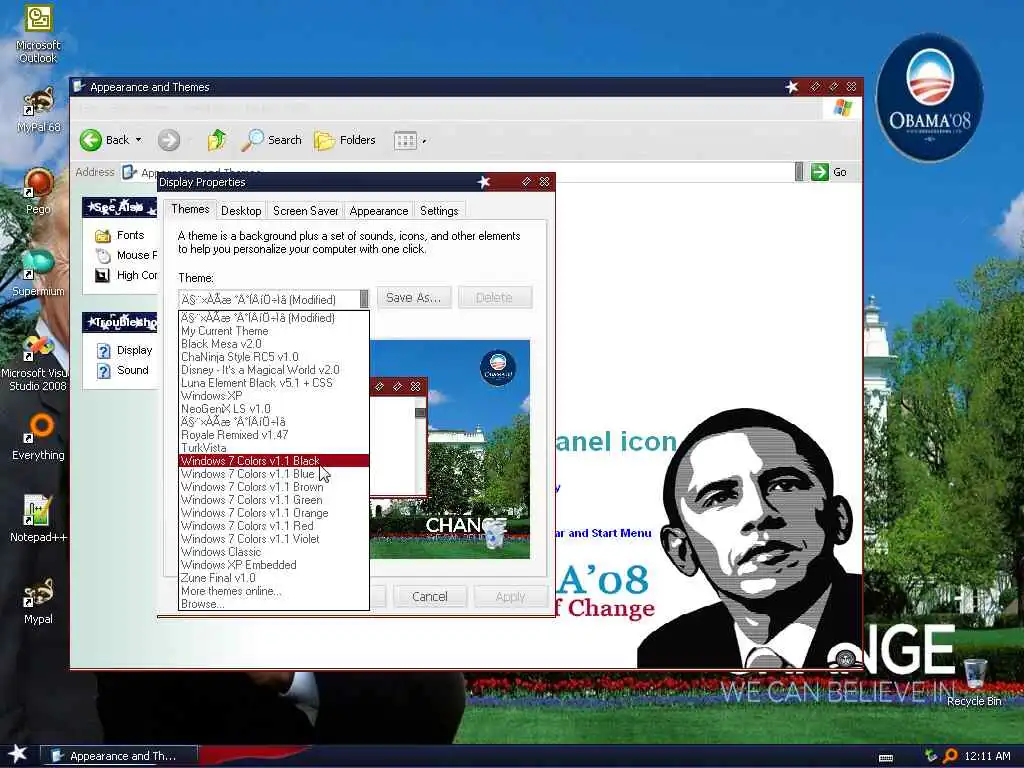Select Luna Element Black v5.1 theme
This screenshot has height=768, width=1024.
[x=274, y=383]
